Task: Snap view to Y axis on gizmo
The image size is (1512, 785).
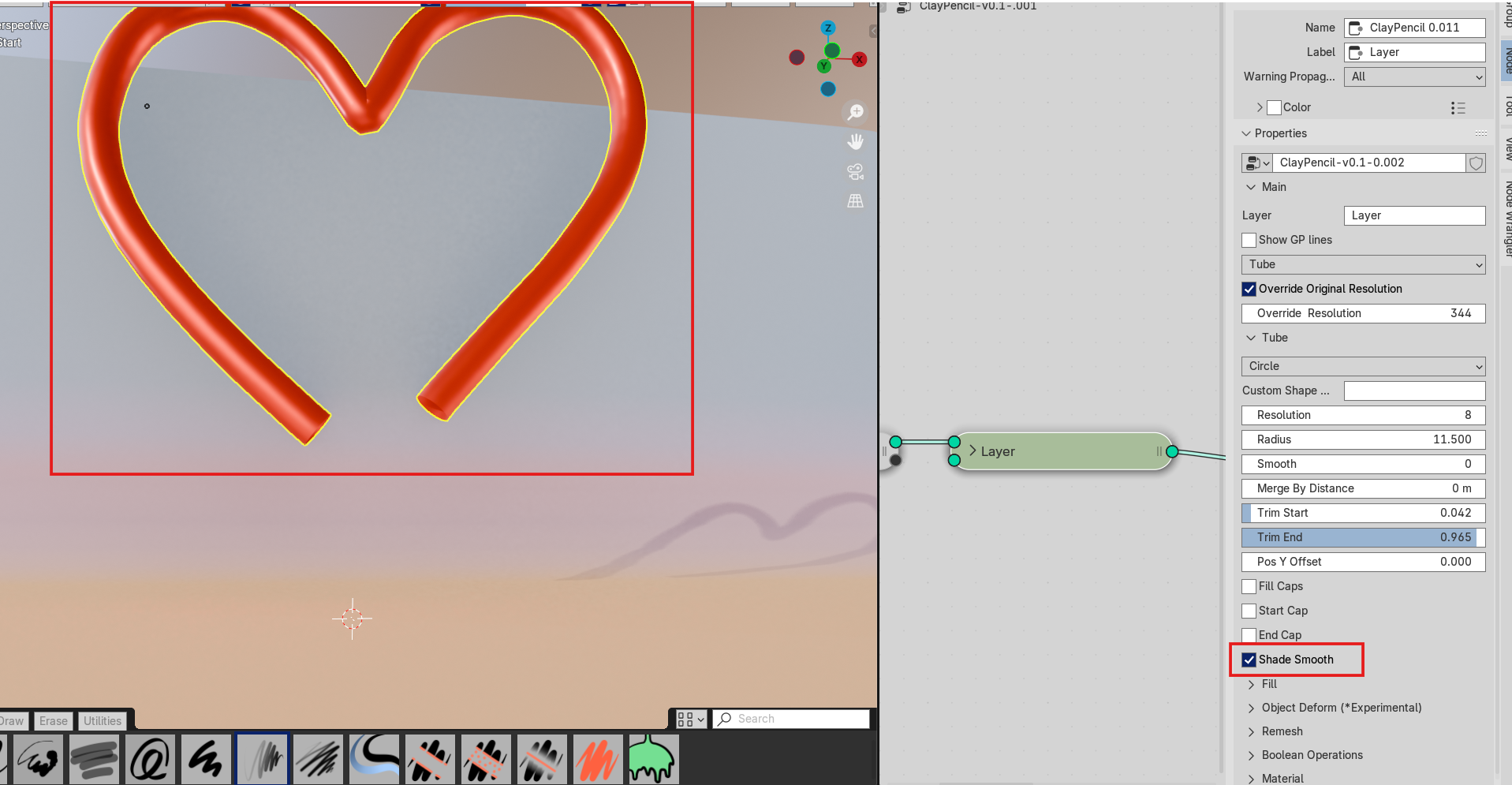Action: coord(824,66)
